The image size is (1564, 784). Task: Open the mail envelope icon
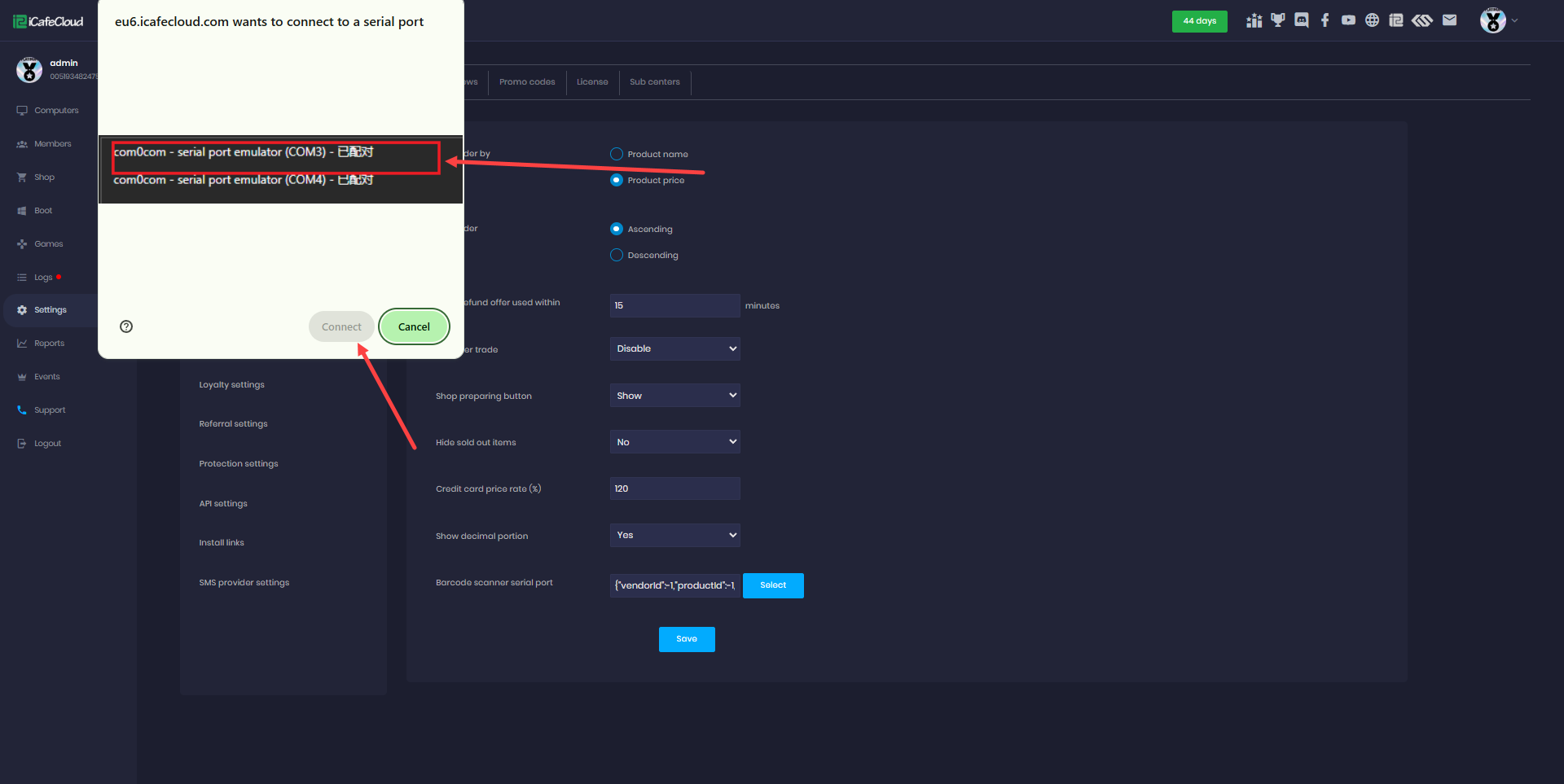pos(1449,20)
